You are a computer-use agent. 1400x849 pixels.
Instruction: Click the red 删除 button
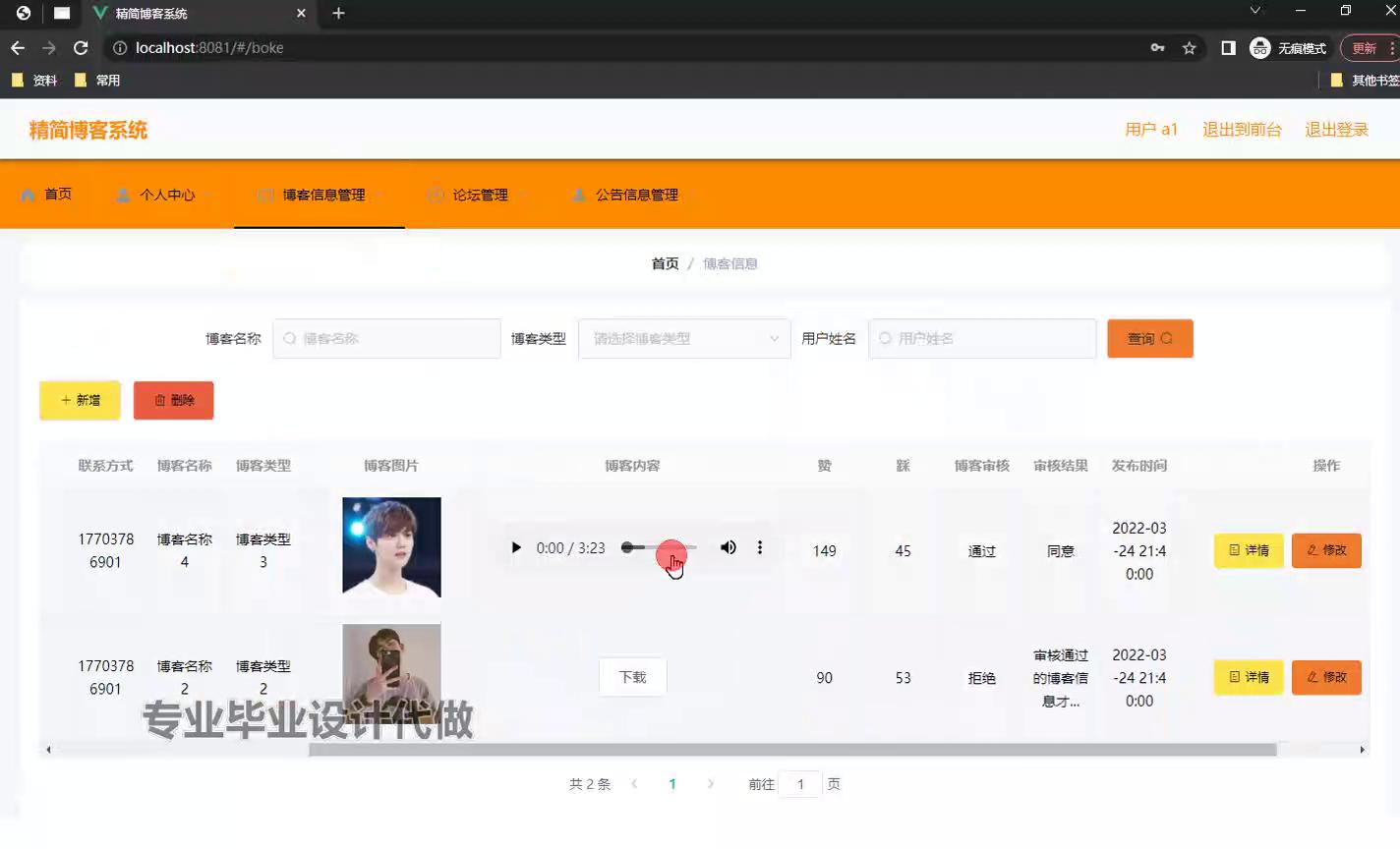coord(173,400)
